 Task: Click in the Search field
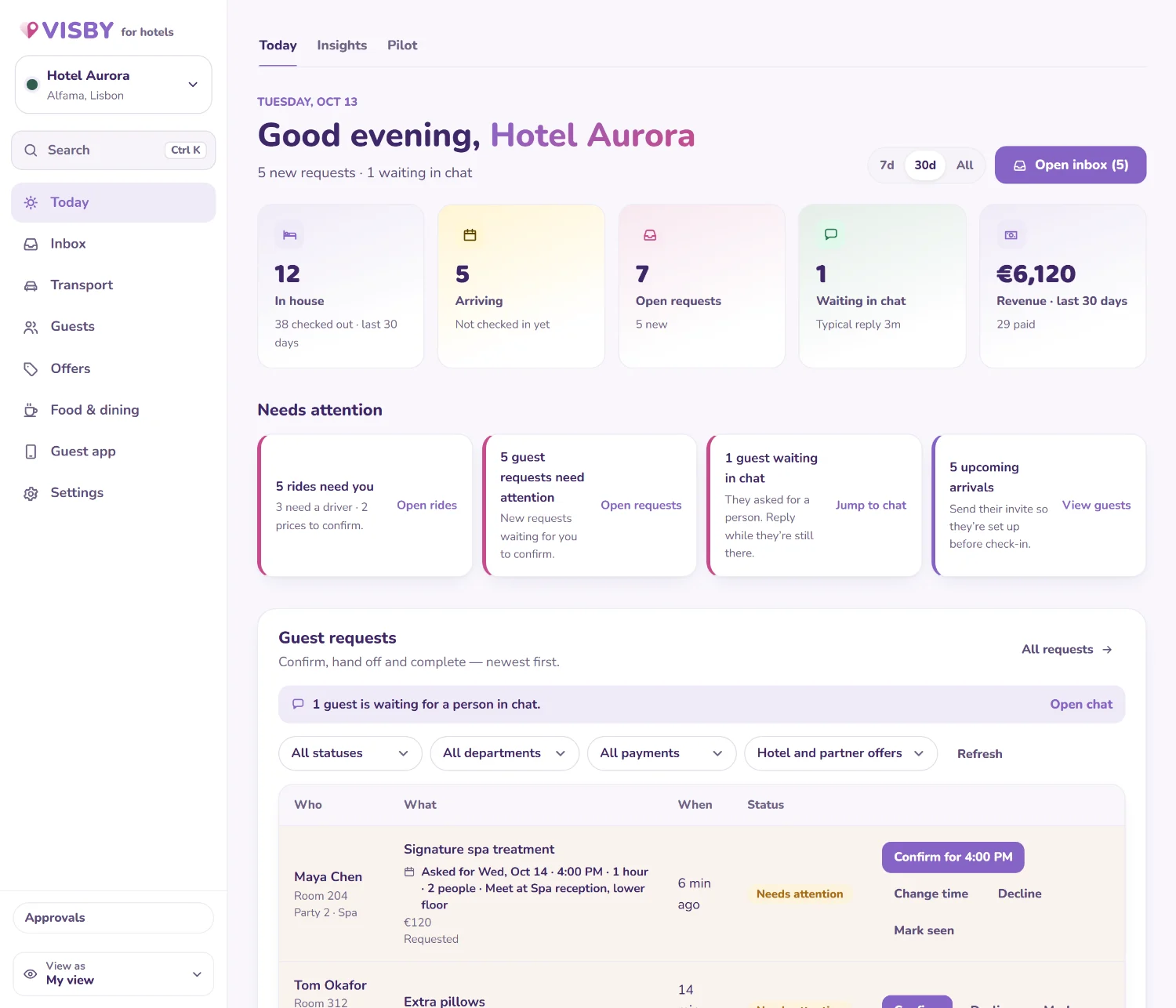coord(114,150)
